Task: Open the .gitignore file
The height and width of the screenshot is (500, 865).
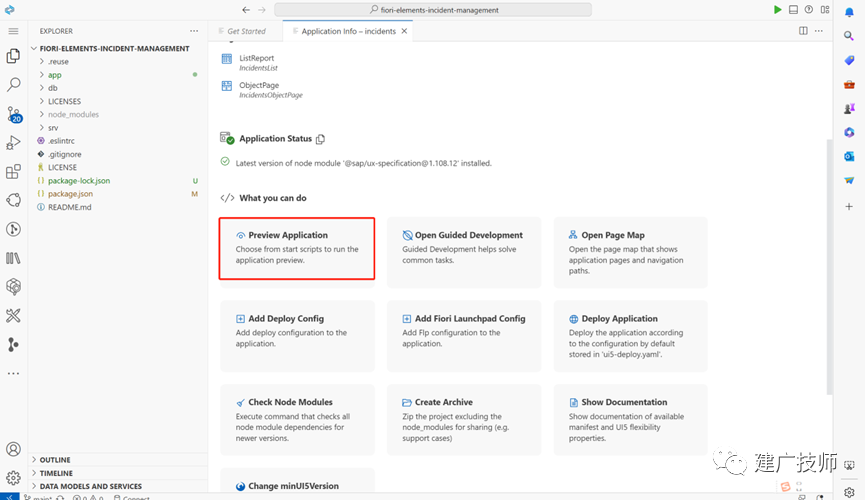Action: point(65,154)
